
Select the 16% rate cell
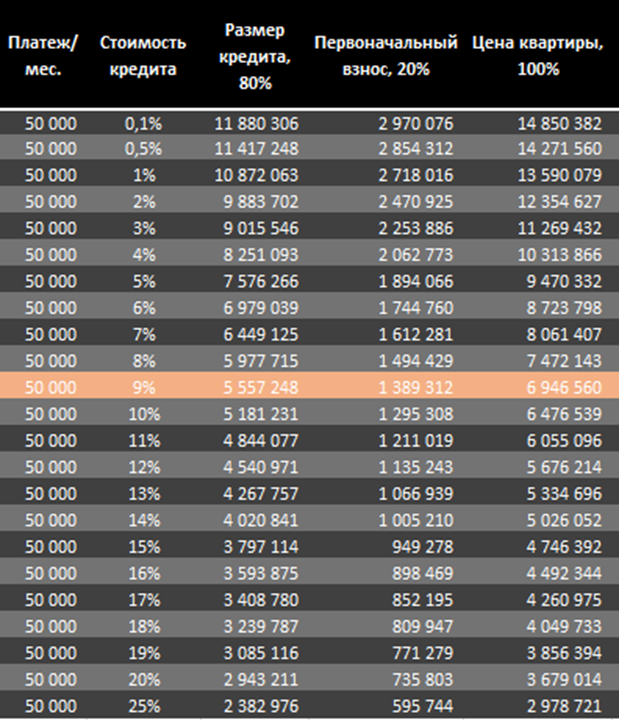(x=144, y=574)
